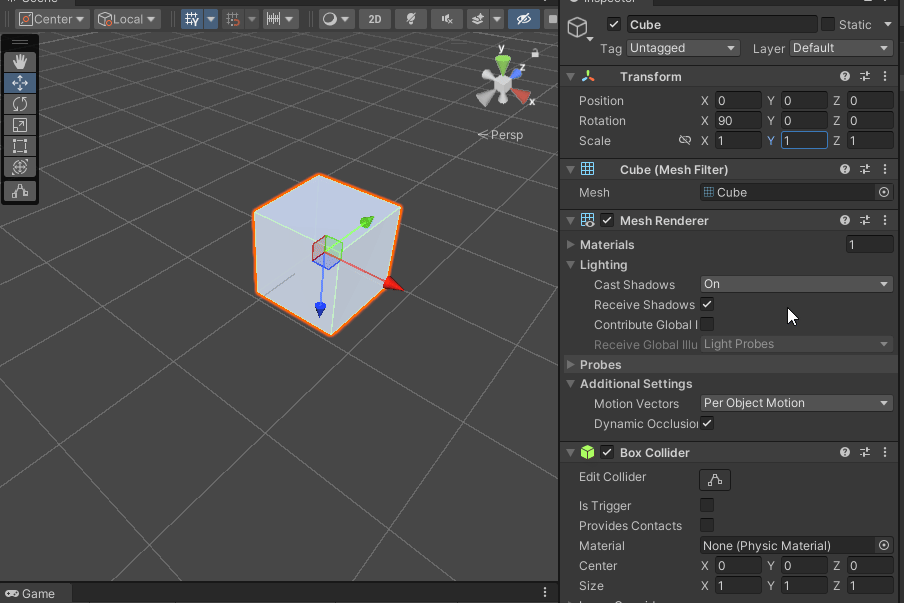Click the Cube name field
The width and height of the screenshot is (904, 603).
click(x=722, y=24)
